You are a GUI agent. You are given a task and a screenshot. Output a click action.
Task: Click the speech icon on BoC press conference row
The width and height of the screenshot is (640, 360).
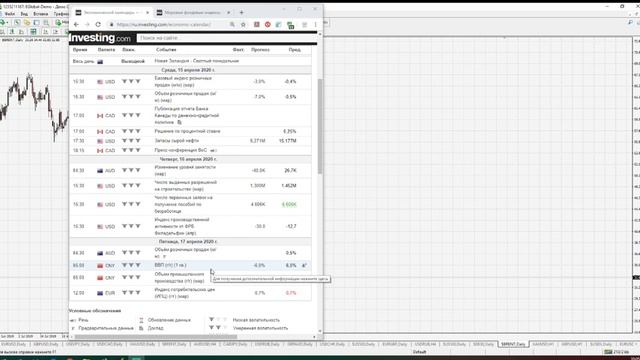pos(213,151)
